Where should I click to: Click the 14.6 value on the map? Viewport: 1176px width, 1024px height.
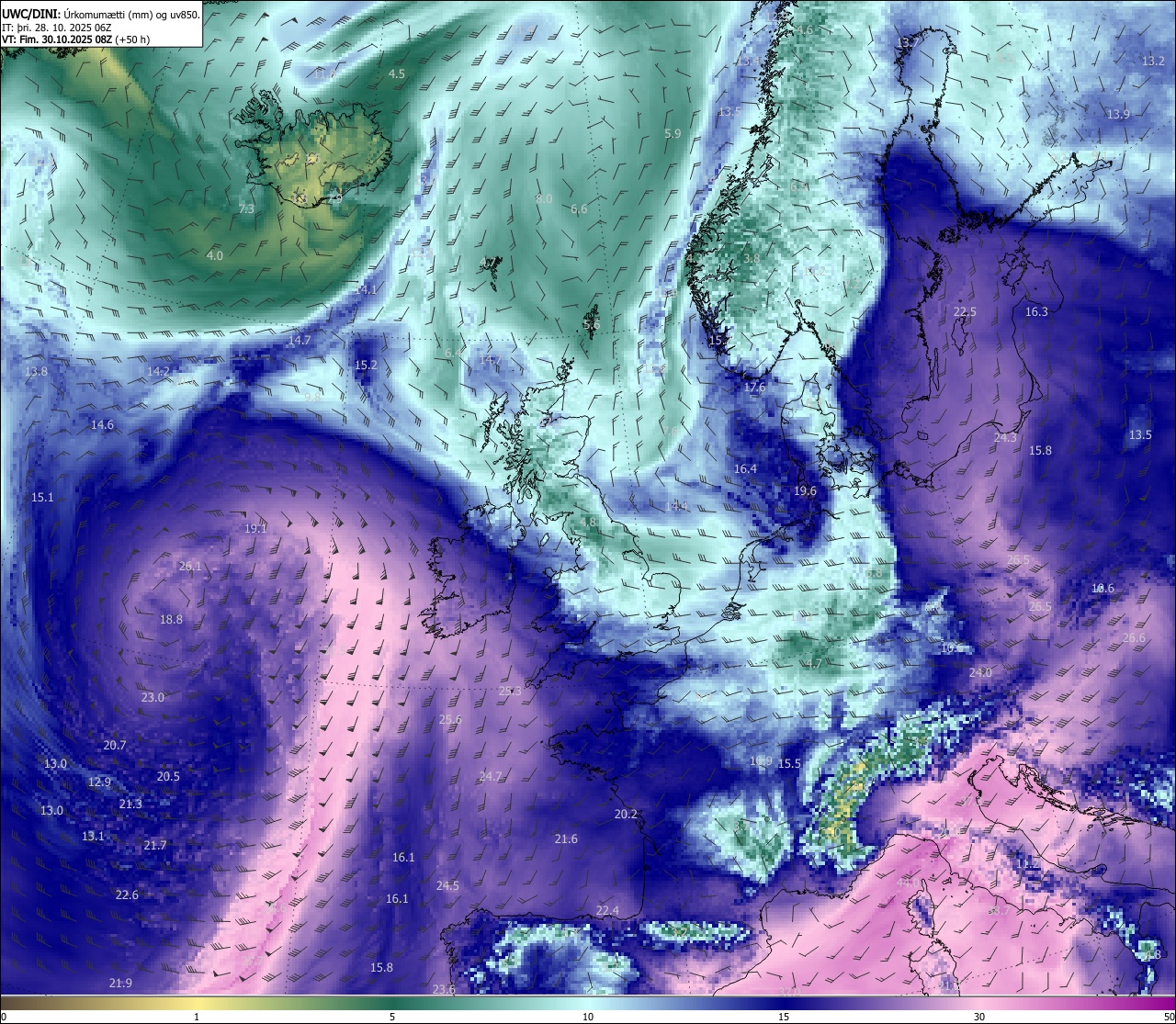pos(102,425)
